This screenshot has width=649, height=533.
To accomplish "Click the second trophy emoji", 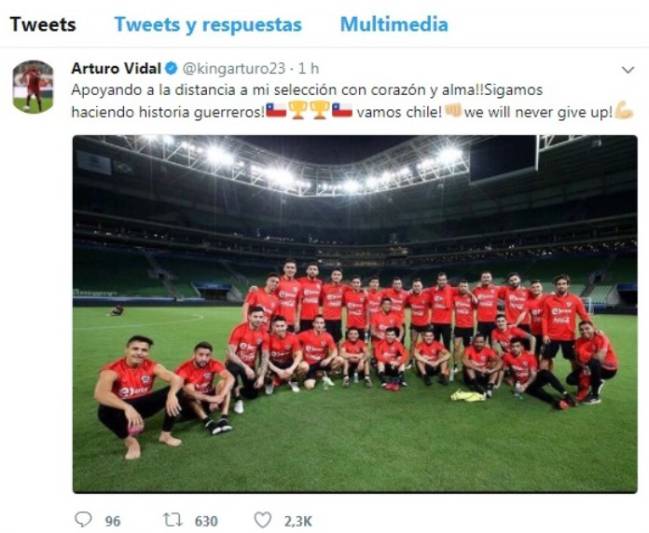I will point(320,110).
